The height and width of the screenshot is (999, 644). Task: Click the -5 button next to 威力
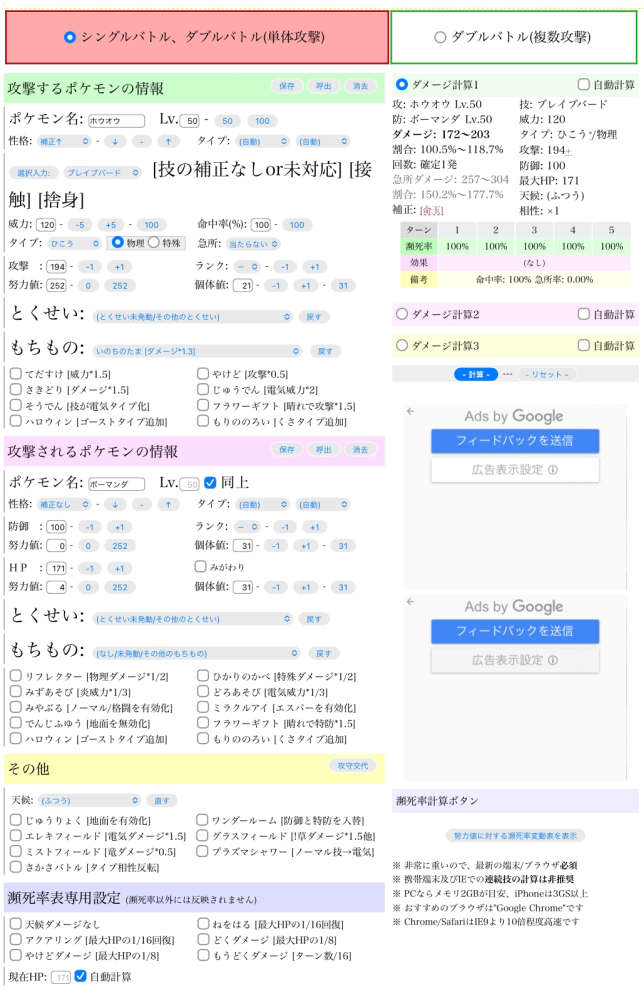80,225
